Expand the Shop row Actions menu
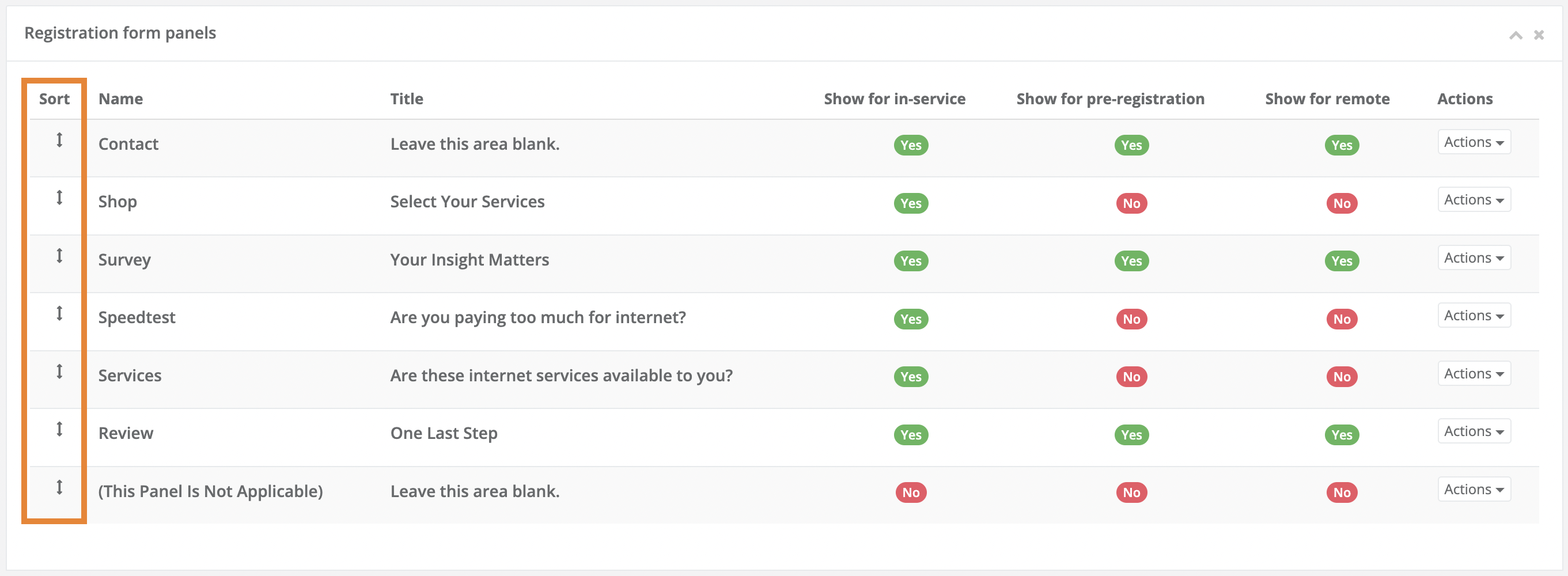The width and height of the screenshot is (1568, 576). pyautogui.click(x=1473, y=200)
